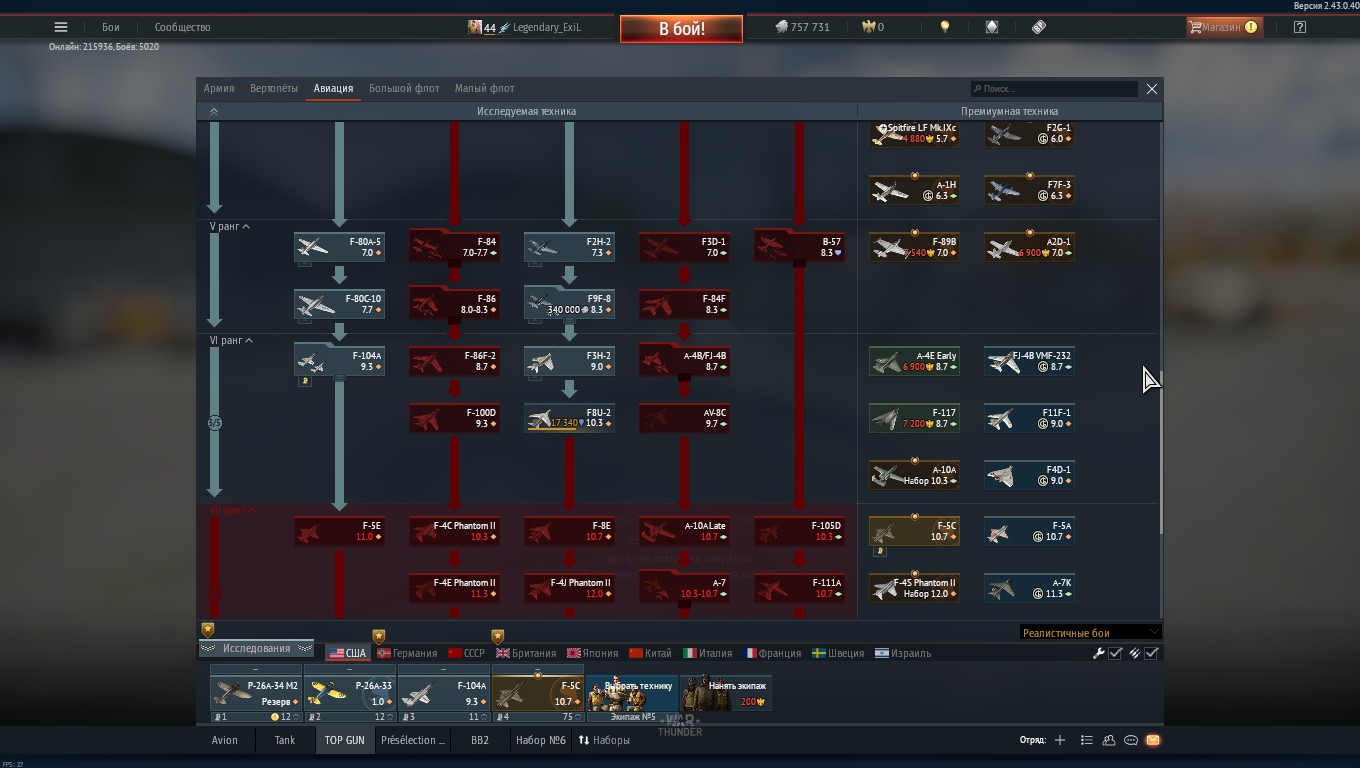Select the Германия nation tab
Viewport: 1360px width, 768px height.
click(x=406, y=653)
